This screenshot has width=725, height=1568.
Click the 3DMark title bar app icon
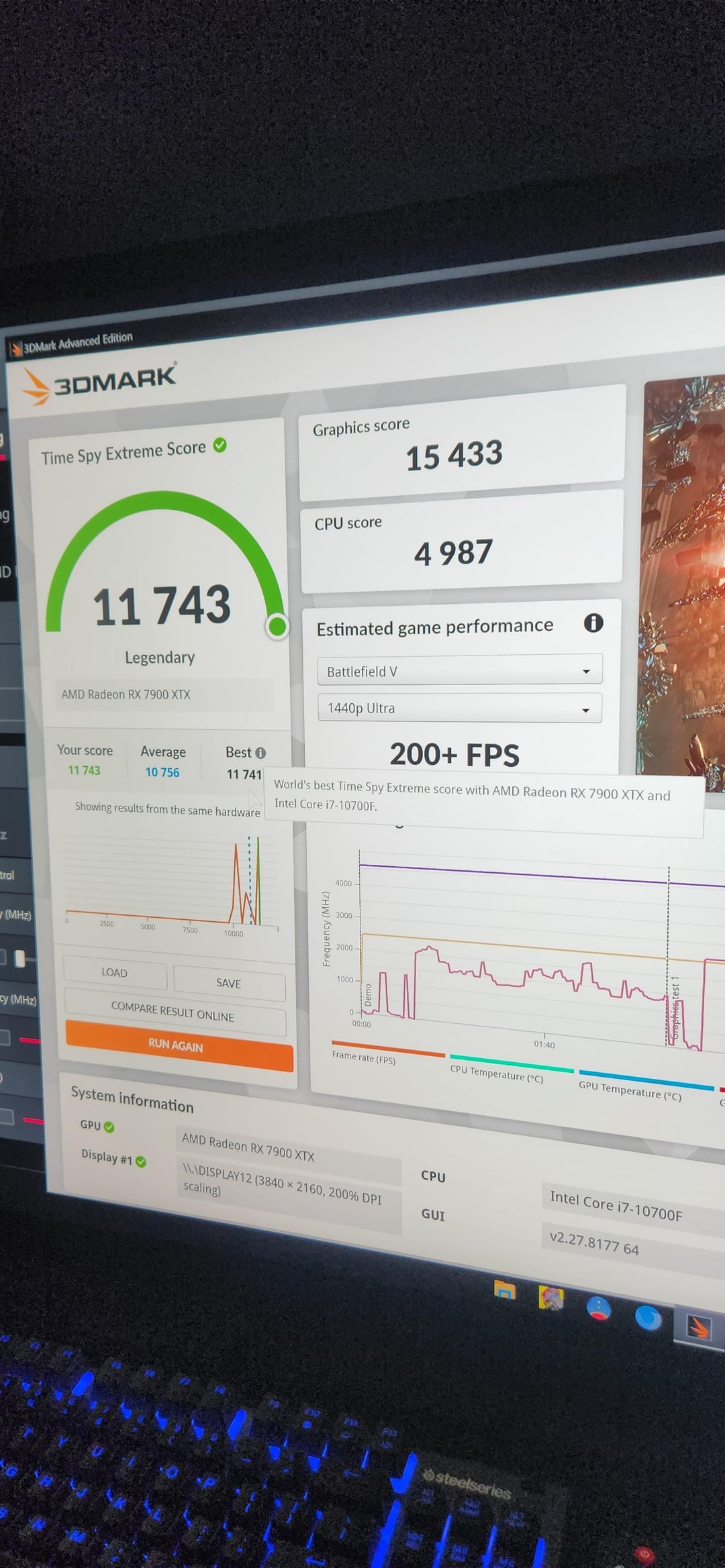click(16, 350)
